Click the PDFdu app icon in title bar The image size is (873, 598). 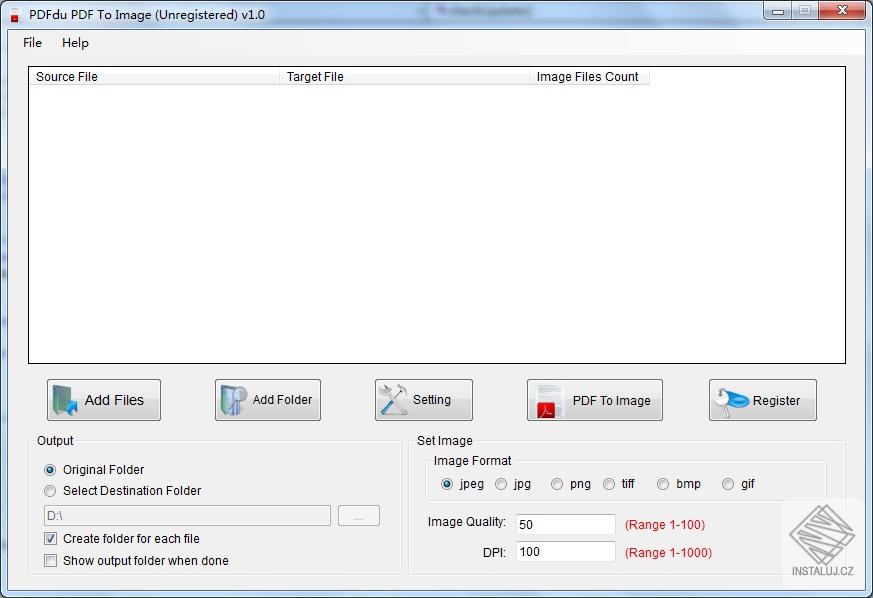pyautogui.click(x=15, y=16)
